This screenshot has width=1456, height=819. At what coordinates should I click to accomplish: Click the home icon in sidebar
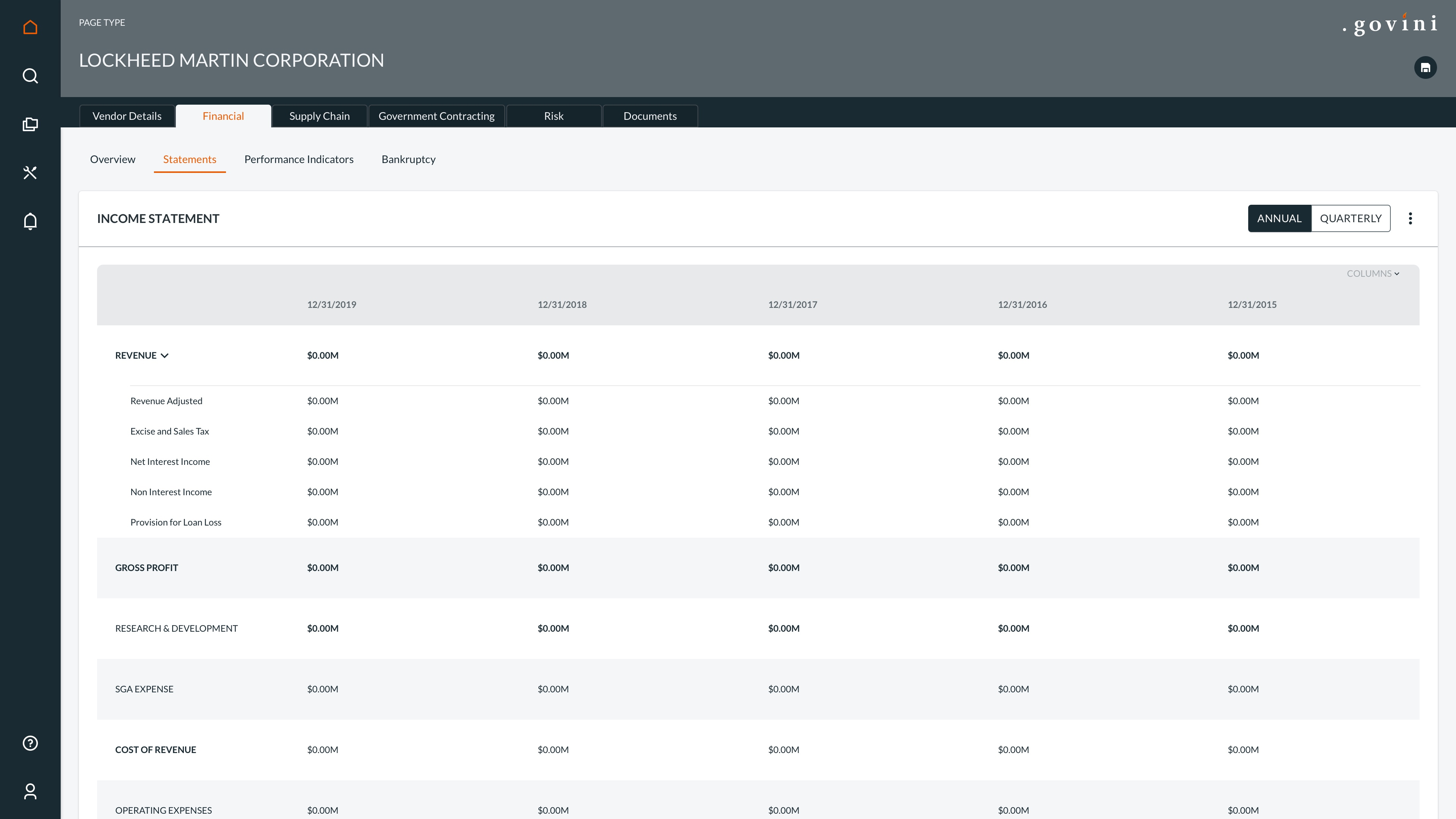(30, 27)
